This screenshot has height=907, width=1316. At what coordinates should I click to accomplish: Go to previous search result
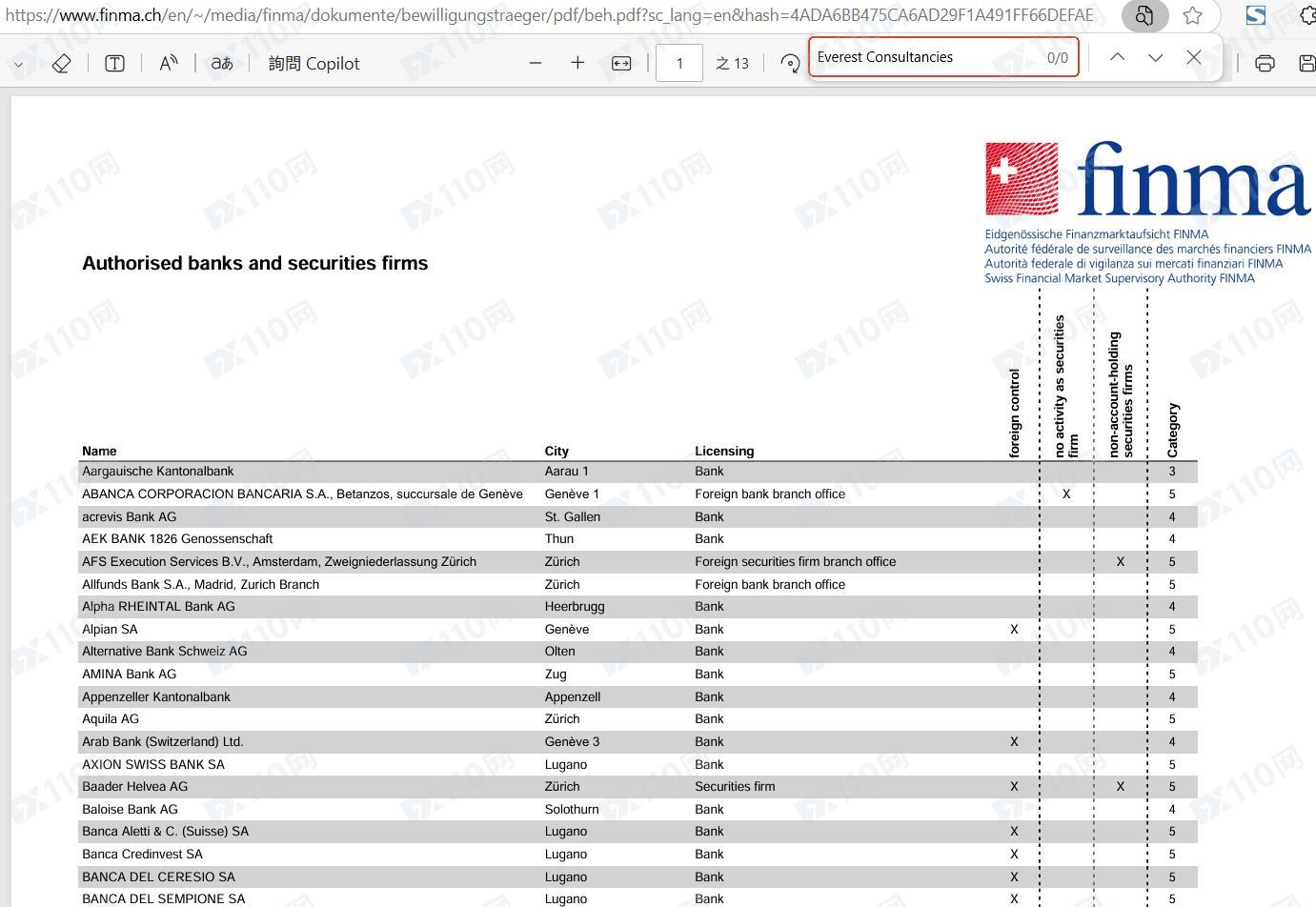point(1117,57)
